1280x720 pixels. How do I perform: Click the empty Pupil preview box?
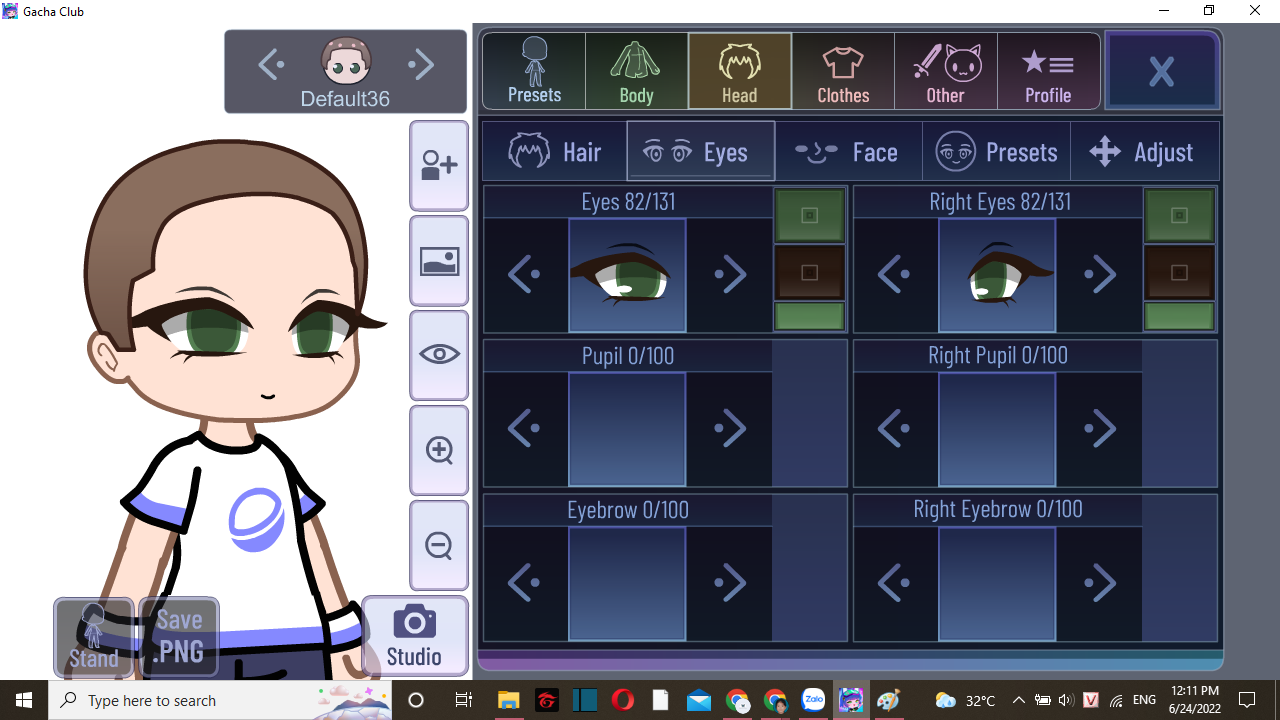pos(627,429)
